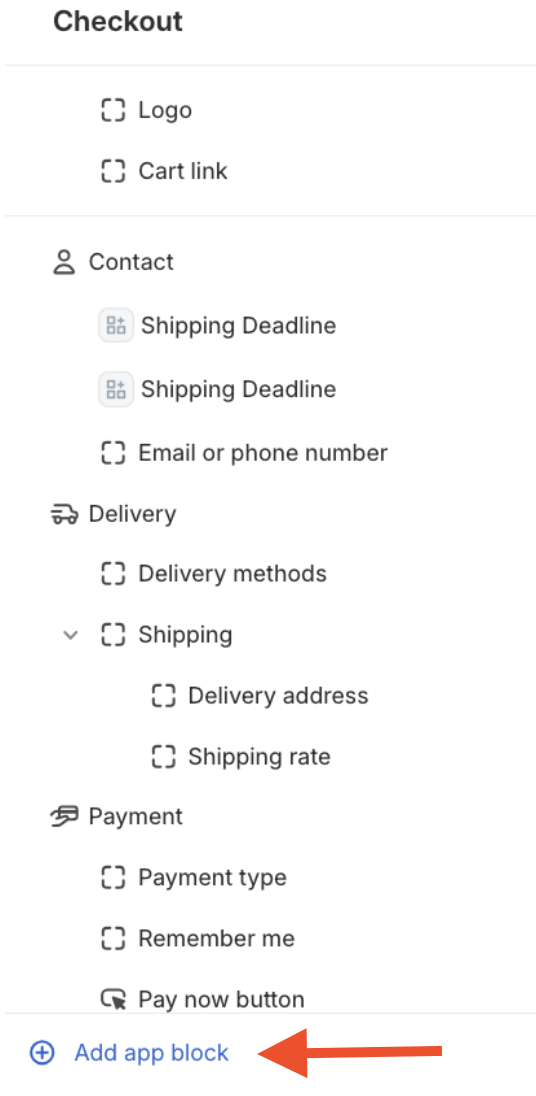Image resolution: width=536 pixels, height=1096 pixels.
Task: Choose the Shipping rate item
Action: (259, 756)
